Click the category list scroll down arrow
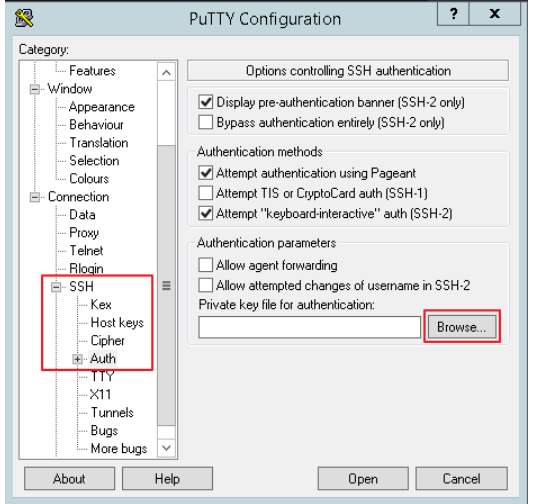The height and width of the screenshot is (504, 533). (166, 448)
